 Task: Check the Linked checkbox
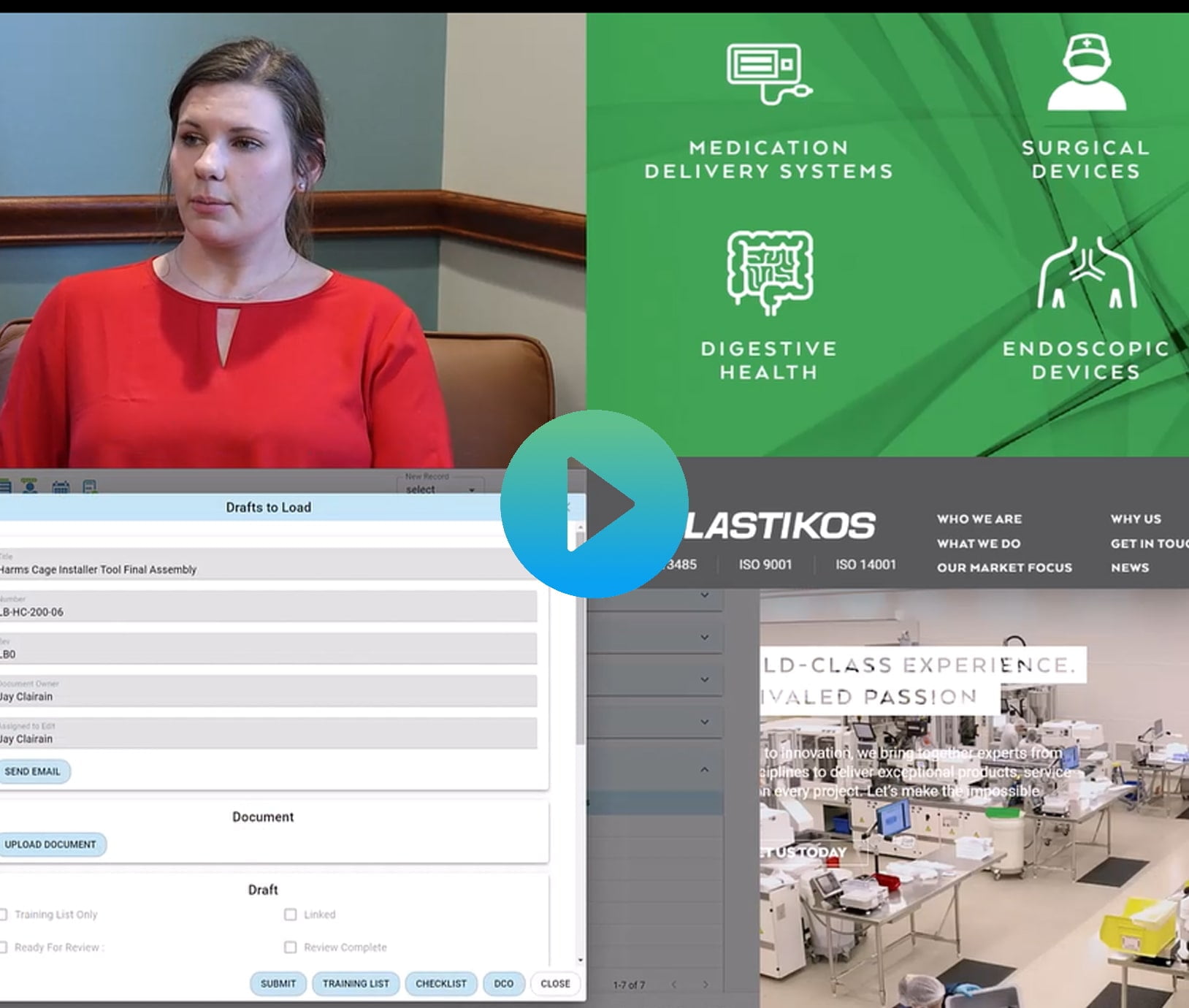(x=290, y=915)
